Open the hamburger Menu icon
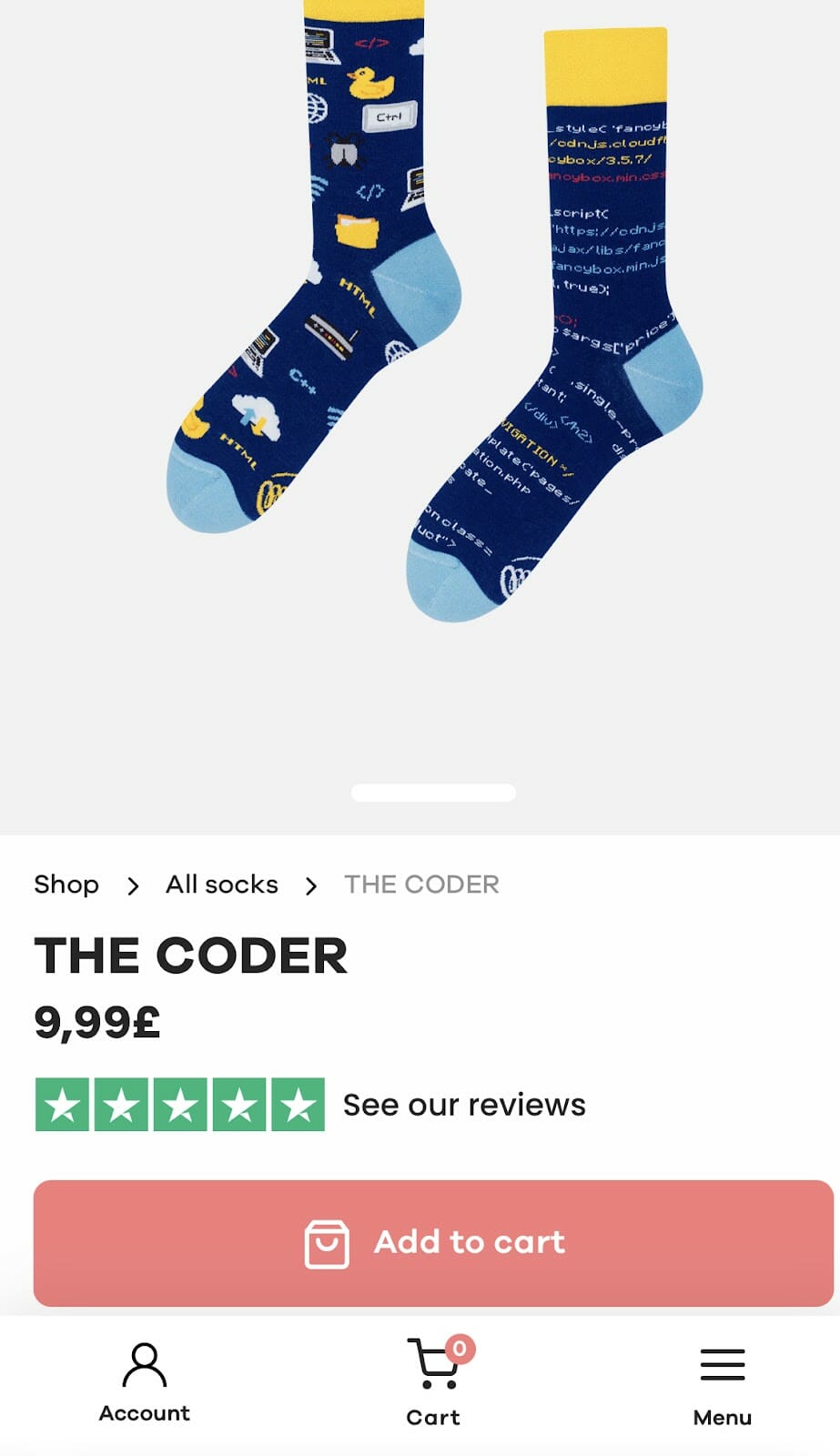The width and height of the screenshot is (840, 1456). point(723,1365)
